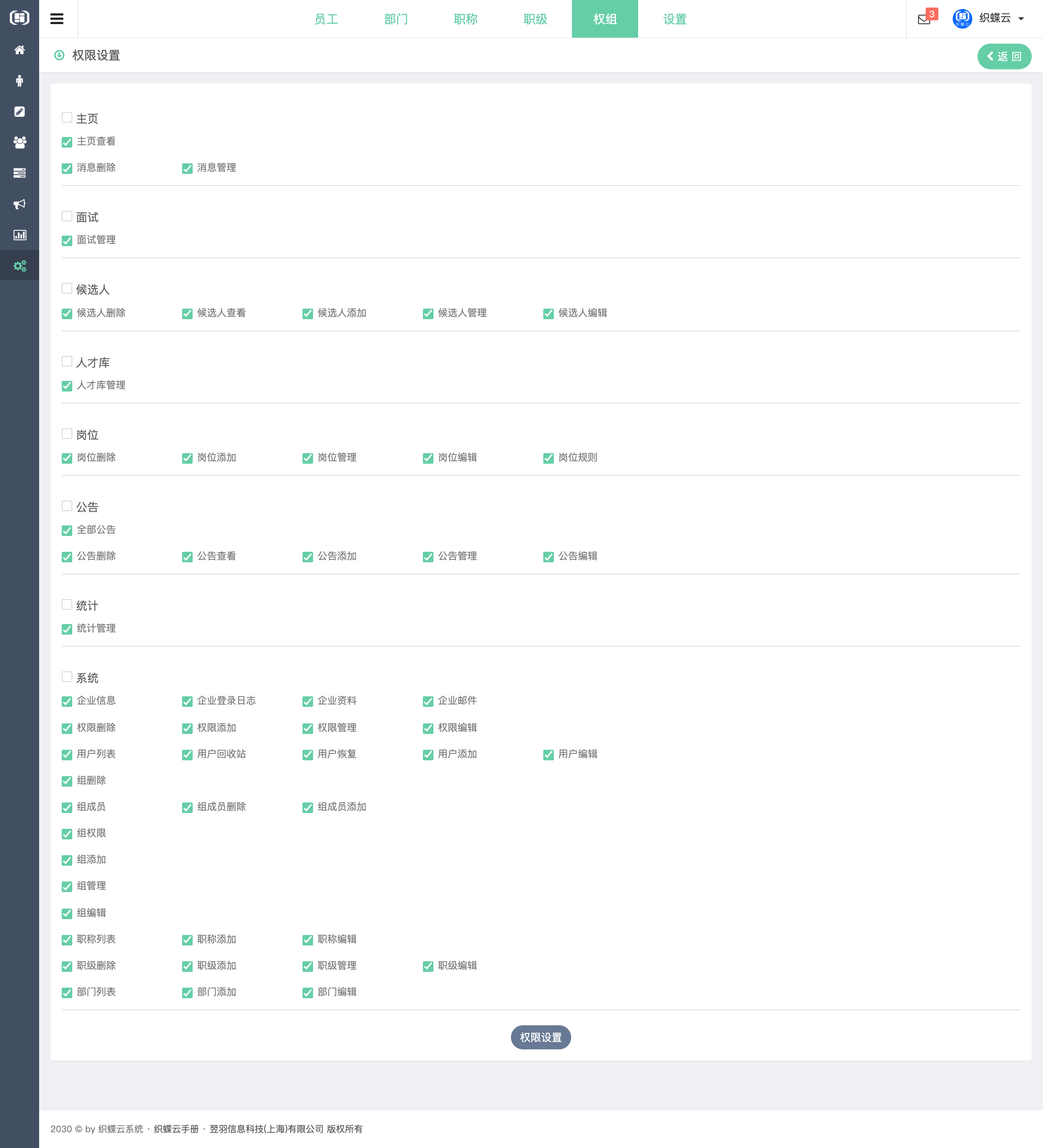
Task: Open the mail notifications envelope icon
Action: click(924, 19)
